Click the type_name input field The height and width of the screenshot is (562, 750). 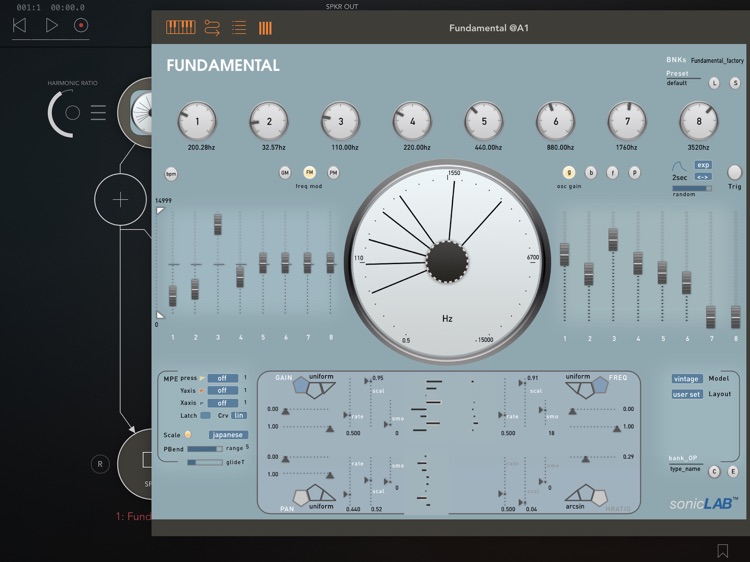(685, 469)
